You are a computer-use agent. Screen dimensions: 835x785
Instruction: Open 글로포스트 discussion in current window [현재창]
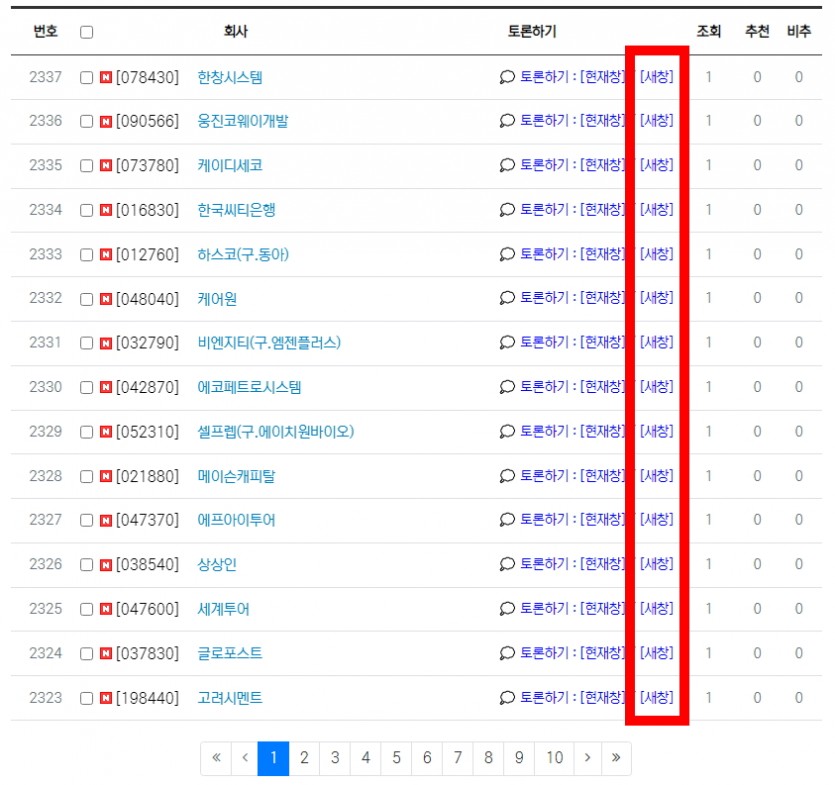point(602,653)
